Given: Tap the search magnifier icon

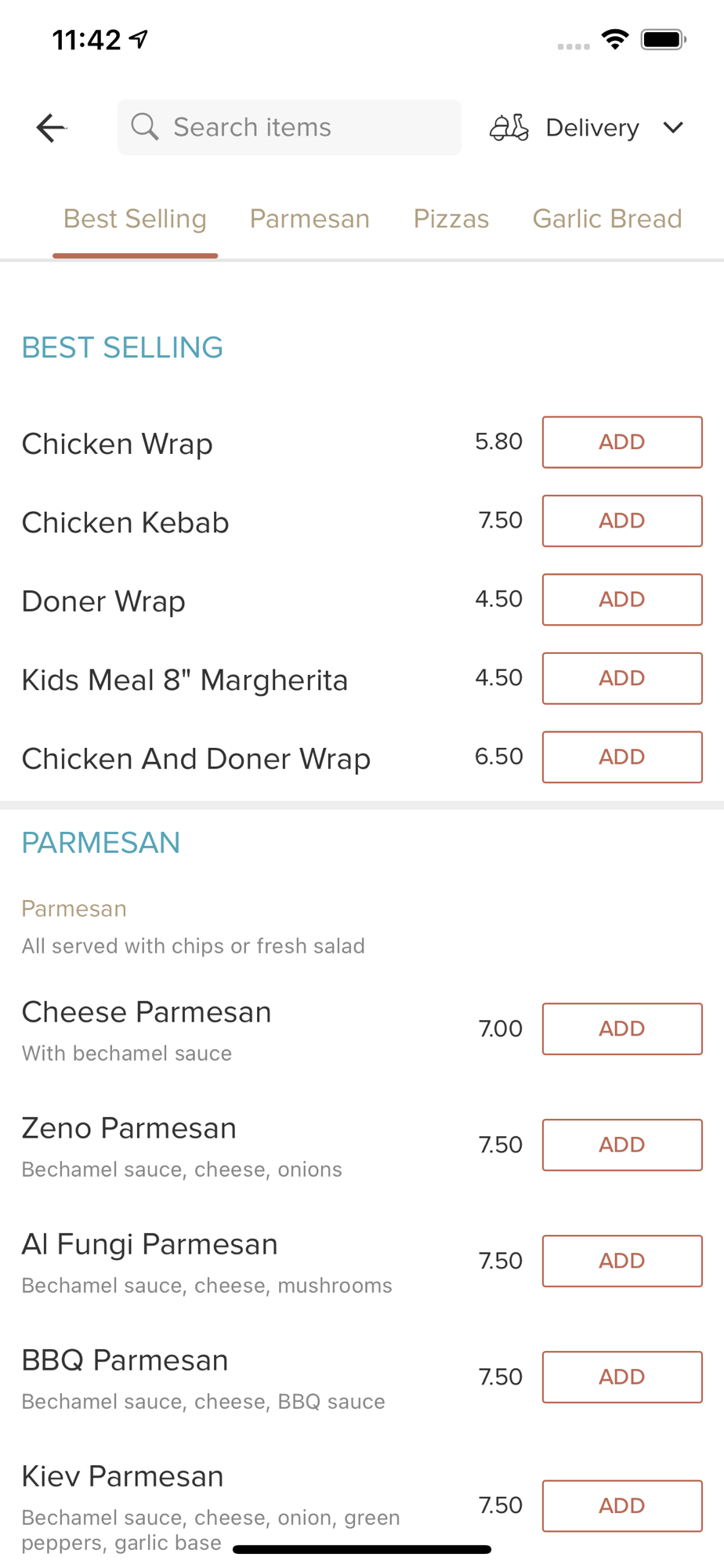Looking at the screenshot, I should [x=145, y=126].
